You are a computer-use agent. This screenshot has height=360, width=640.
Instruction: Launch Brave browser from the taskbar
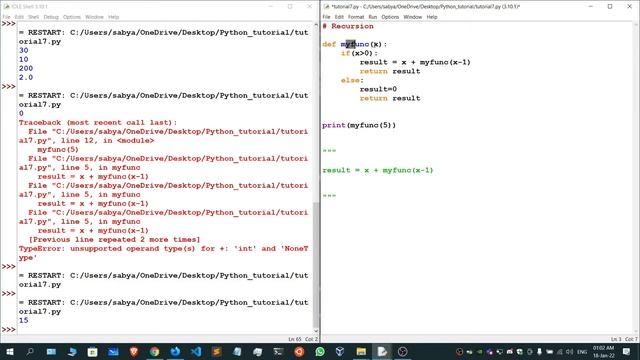pyautogui.click(x=134, y=351)
